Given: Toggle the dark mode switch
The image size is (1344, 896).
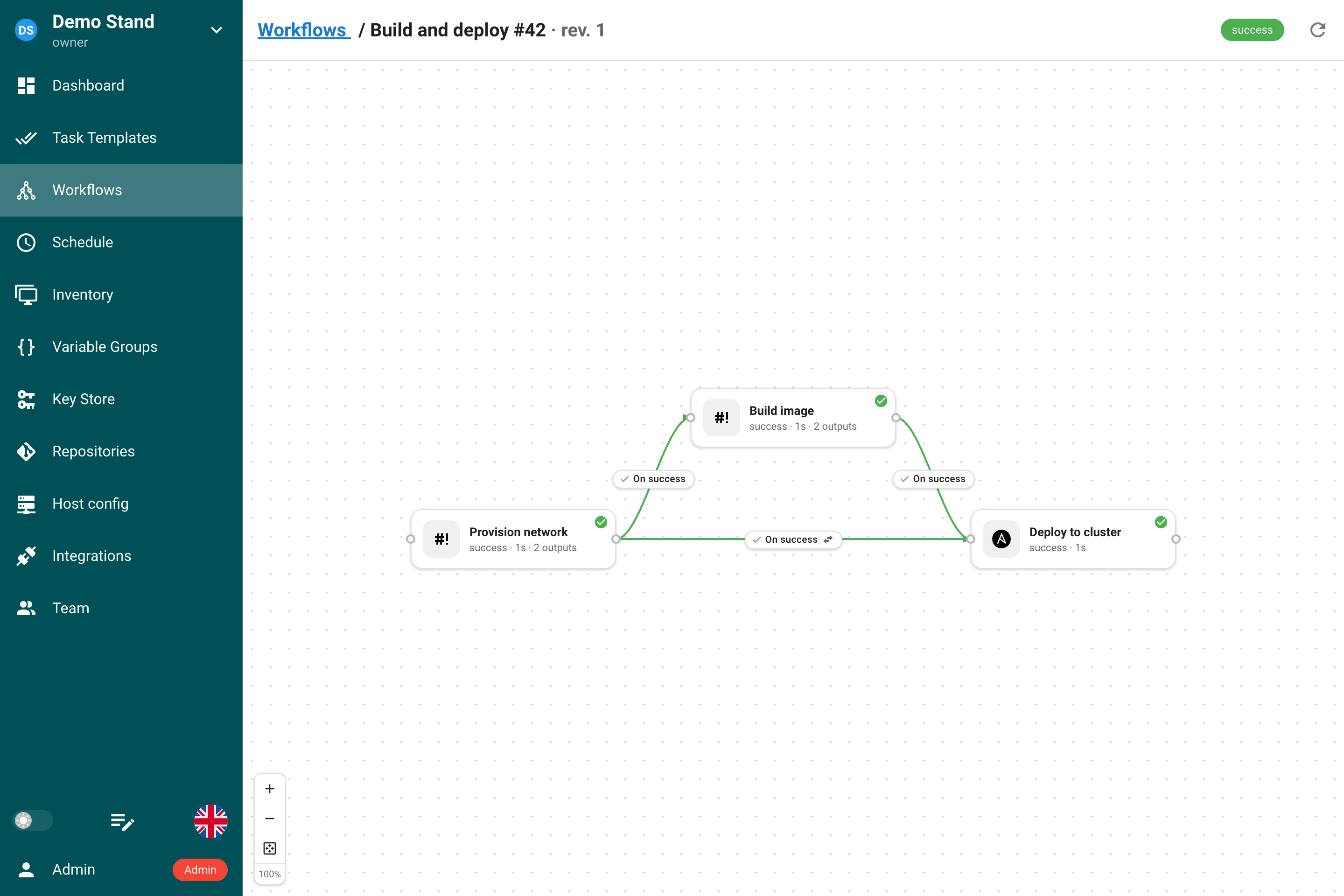Looking at the screenshot, I should pos(33,820).
